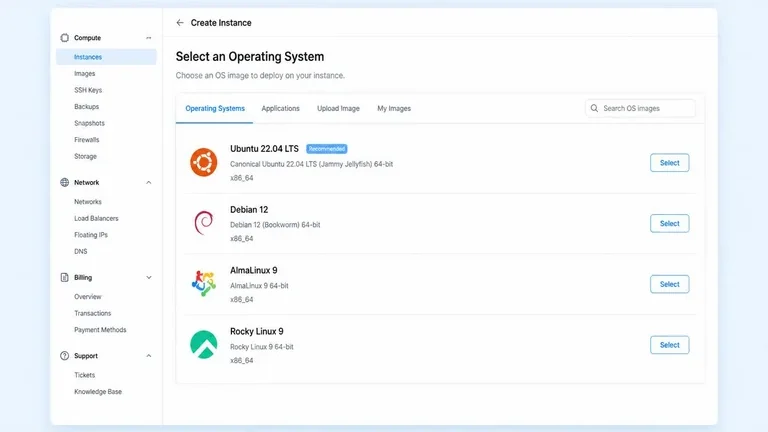
Task: Open the Backups page
Action: click(x=87, y=107)
